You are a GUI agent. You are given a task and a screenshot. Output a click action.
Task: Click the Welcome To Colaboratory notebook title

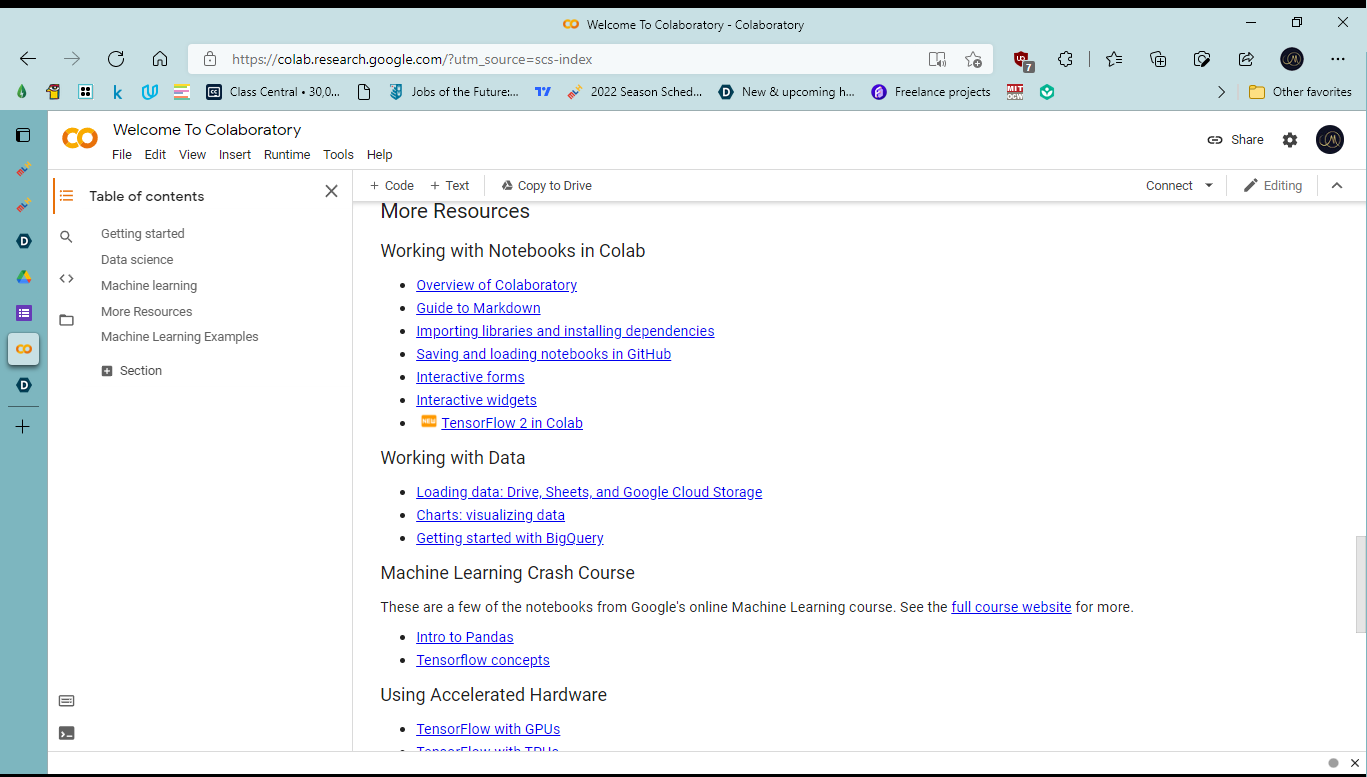[x=207, y=130]
